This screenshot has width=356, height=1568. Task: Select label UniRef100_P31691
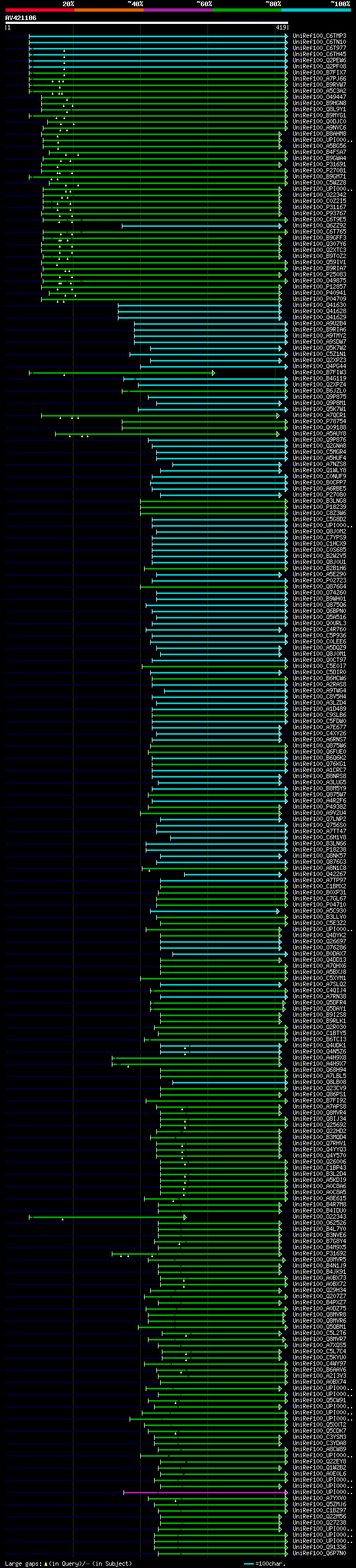tap(319, 164)
